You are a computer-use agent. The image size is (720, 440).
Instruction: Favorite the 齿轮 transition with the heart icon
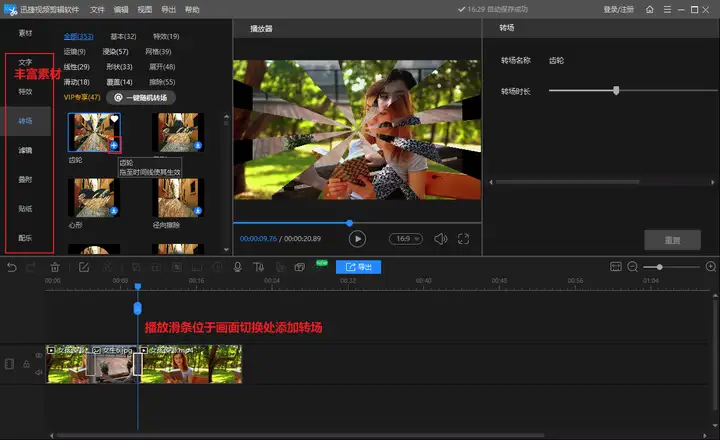tap(114, 119)
